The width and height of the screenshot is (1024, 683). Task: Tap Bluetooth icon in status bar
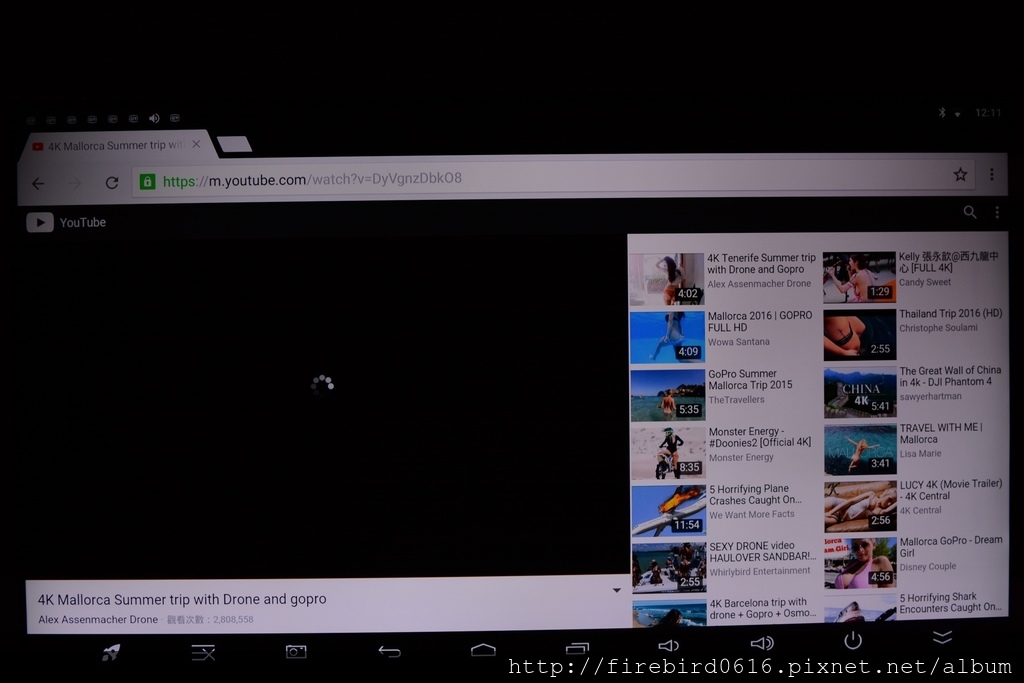(x=942, y=112)
